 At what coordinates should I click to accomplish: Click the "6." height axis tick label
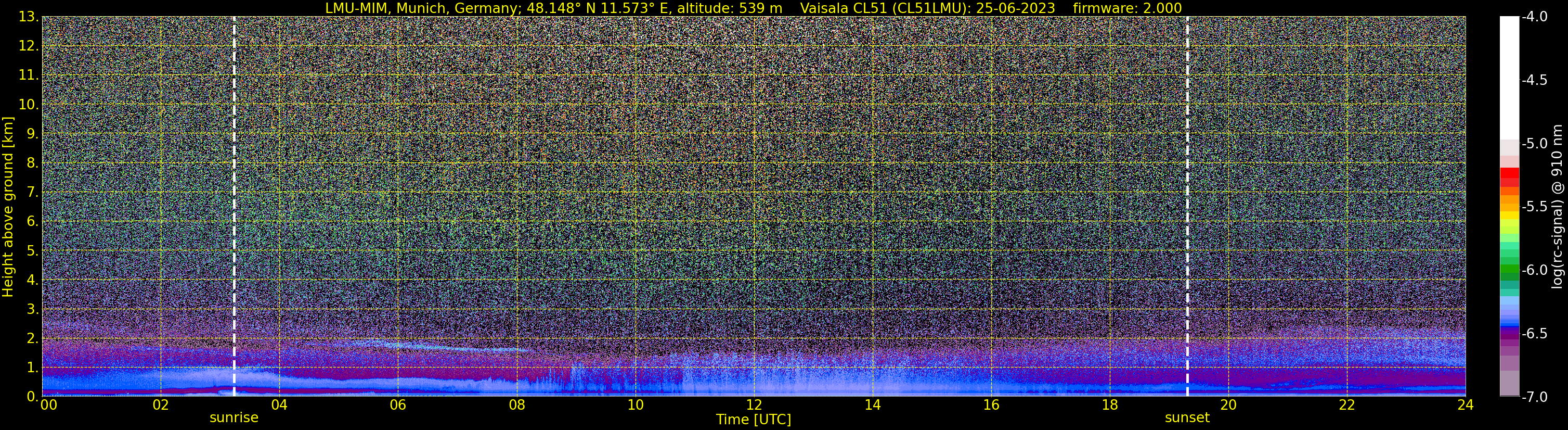click(33, 221)
